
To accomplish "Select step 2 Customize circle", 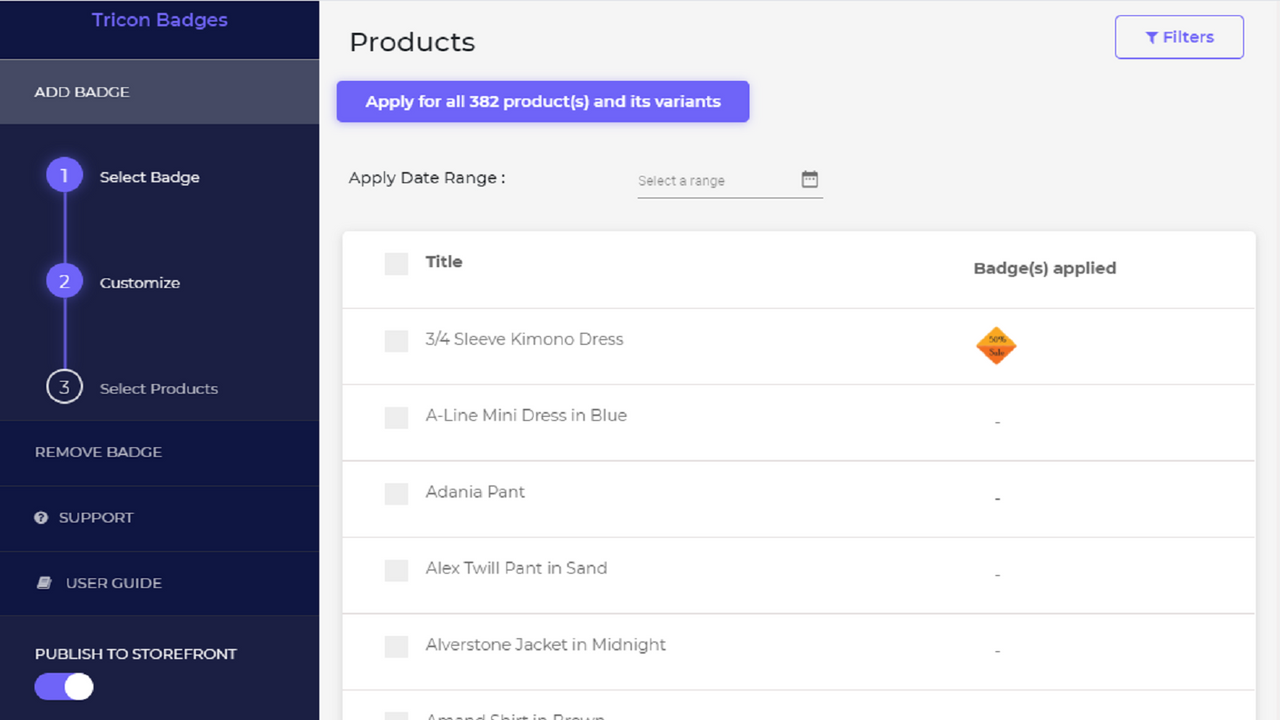I will tap(64, 281).
